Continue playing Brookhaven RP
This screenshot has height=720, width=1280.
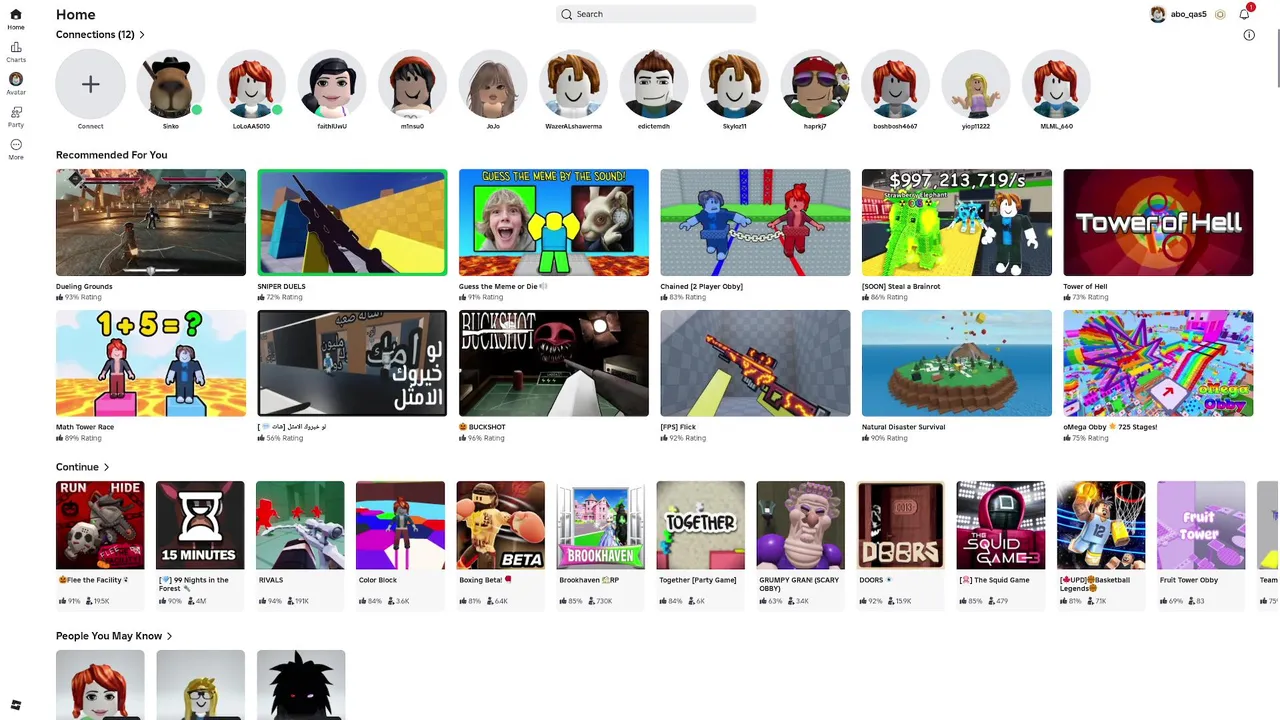pos(600,525)
